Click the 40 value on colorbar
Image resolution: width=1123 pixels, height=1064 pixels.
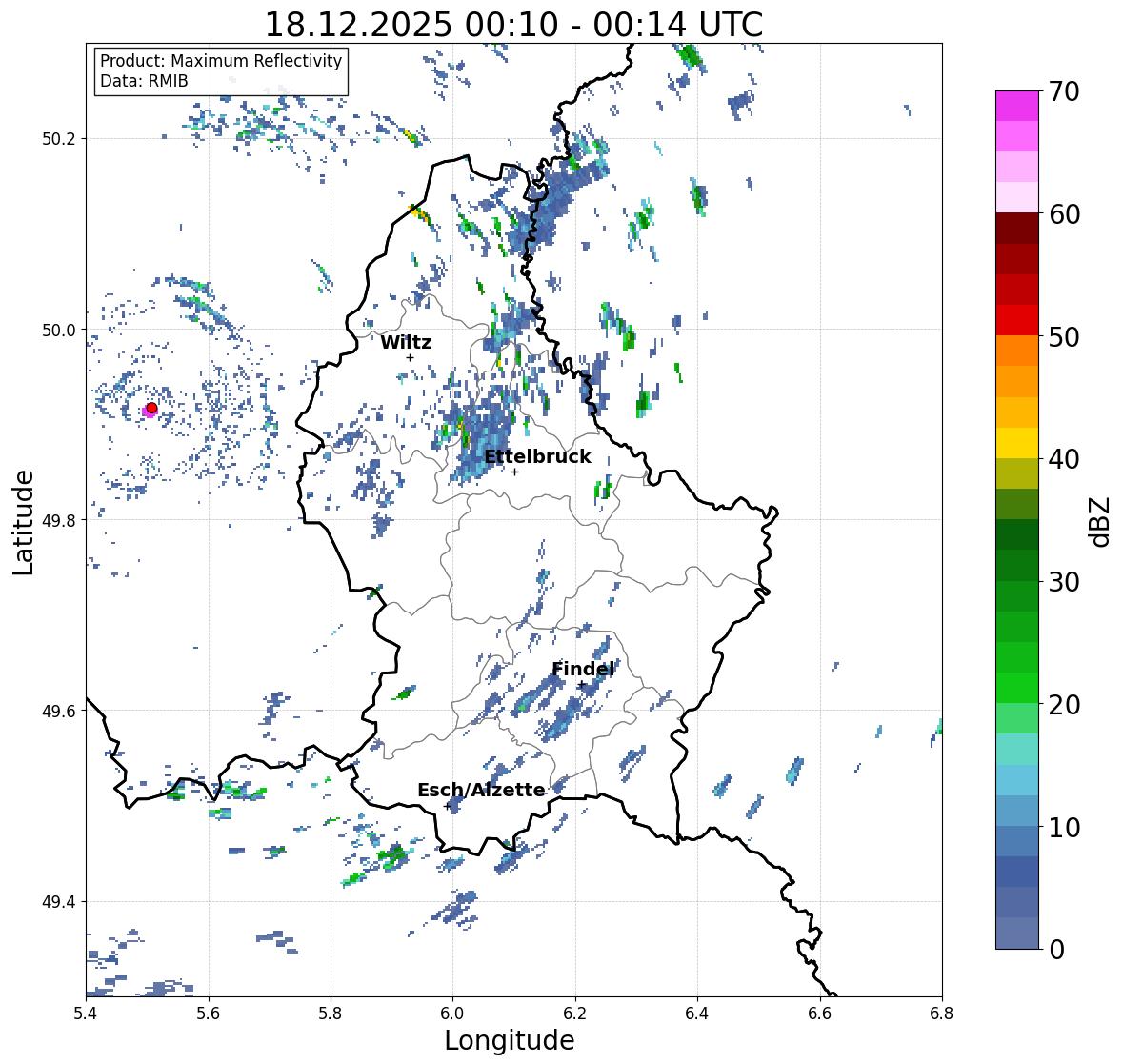[1064, 459]
